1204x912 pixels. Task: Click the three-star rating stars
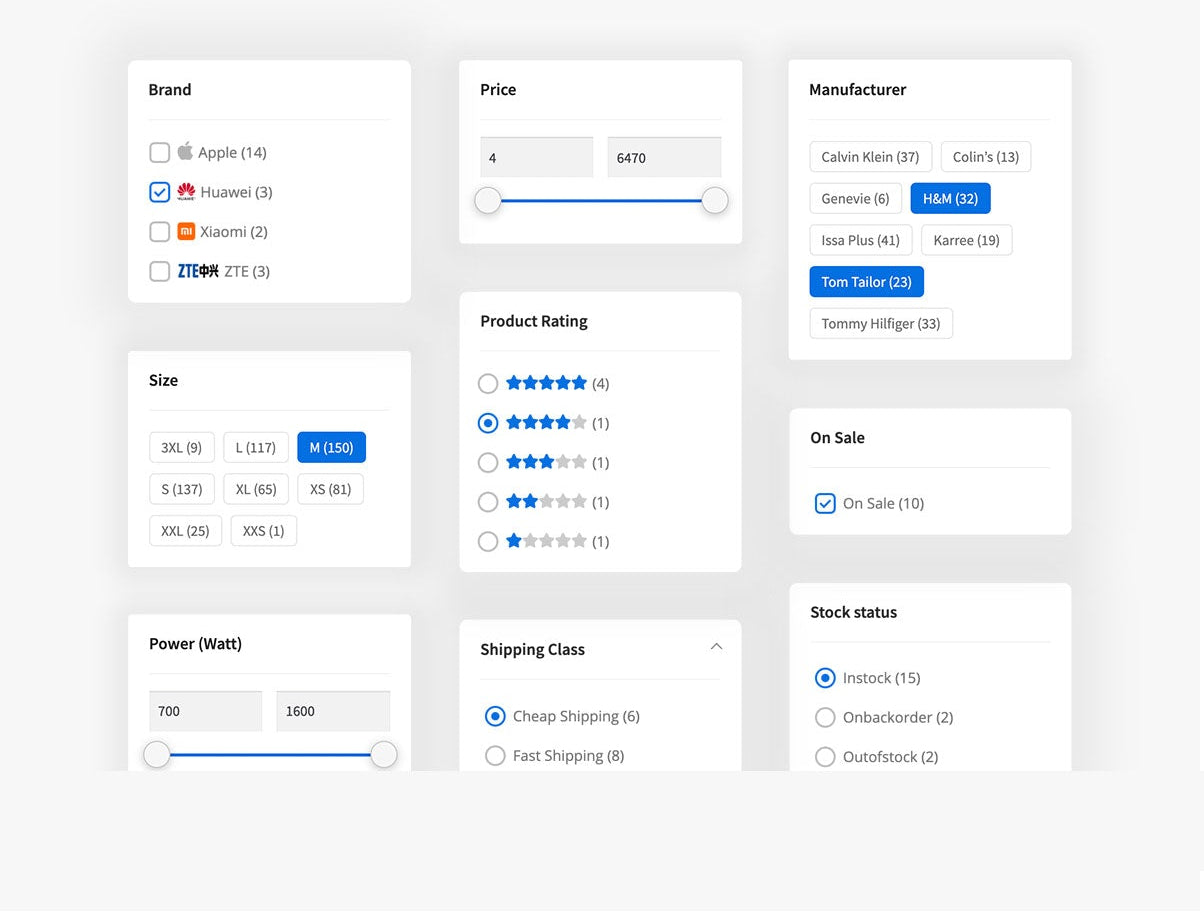point(546,462)
